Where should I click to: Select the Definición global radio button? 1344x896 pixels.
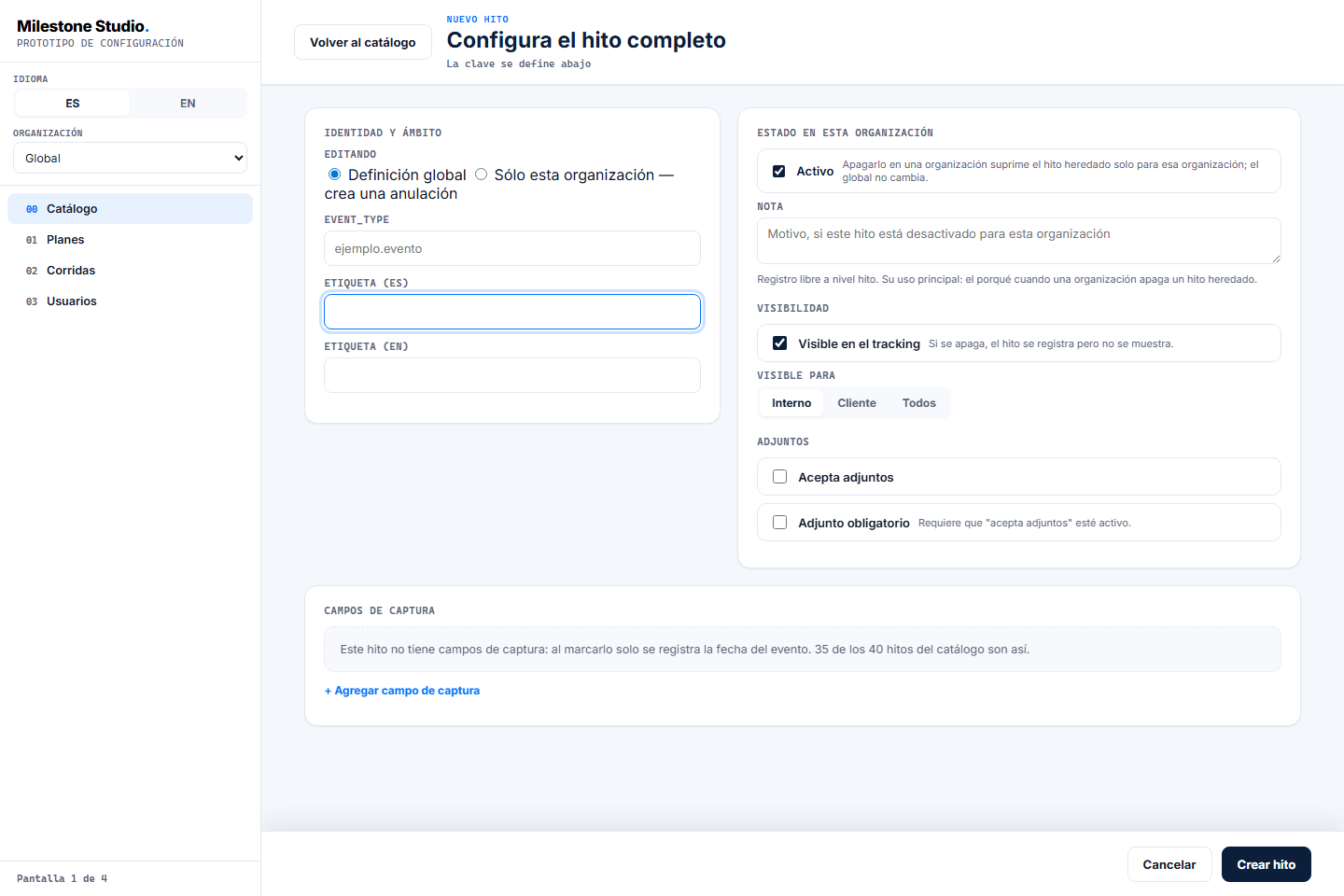(x=334, y=175)
